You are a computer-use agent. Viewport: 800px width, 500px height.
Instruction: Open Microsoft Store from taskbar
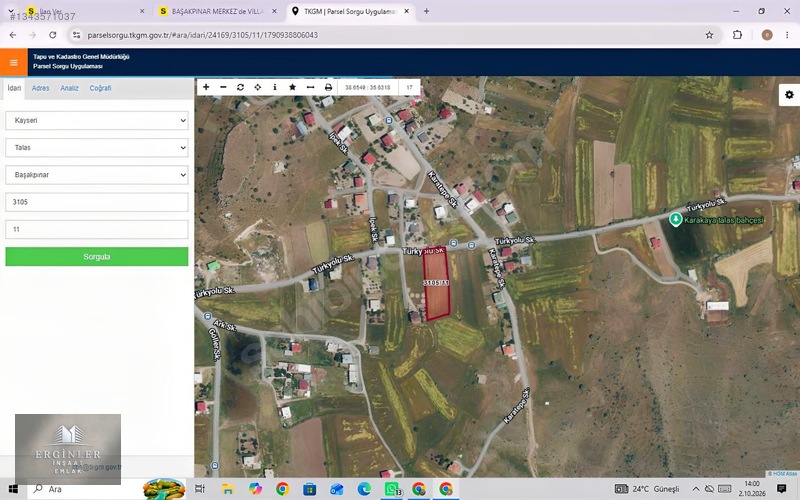(x=309, y=489)
